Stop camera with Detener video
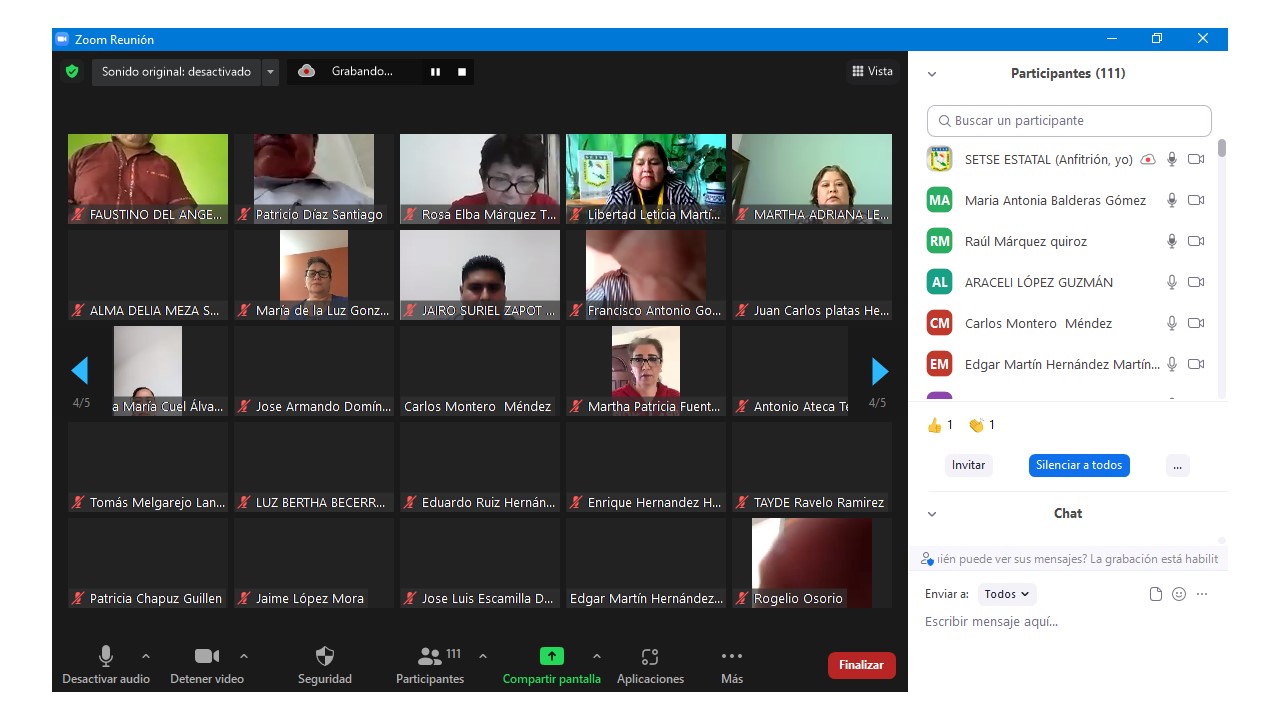The image size is (1280, 720). [x=207, y=665]
